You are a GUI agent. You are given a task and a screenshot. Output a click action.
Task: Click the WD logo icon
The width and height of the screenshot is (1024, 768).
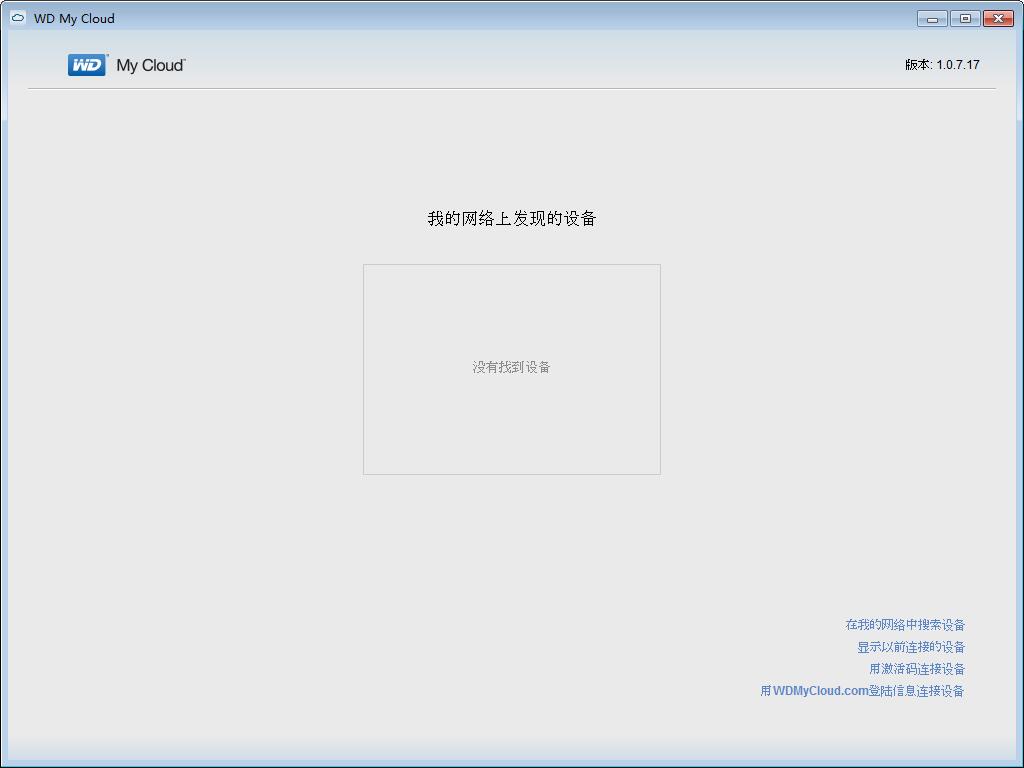87,65
